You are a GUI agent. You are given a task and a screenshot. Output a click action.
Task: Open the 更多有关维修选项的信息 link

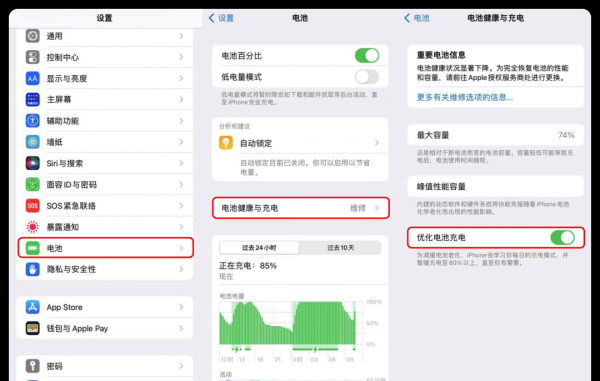[465, 97]
